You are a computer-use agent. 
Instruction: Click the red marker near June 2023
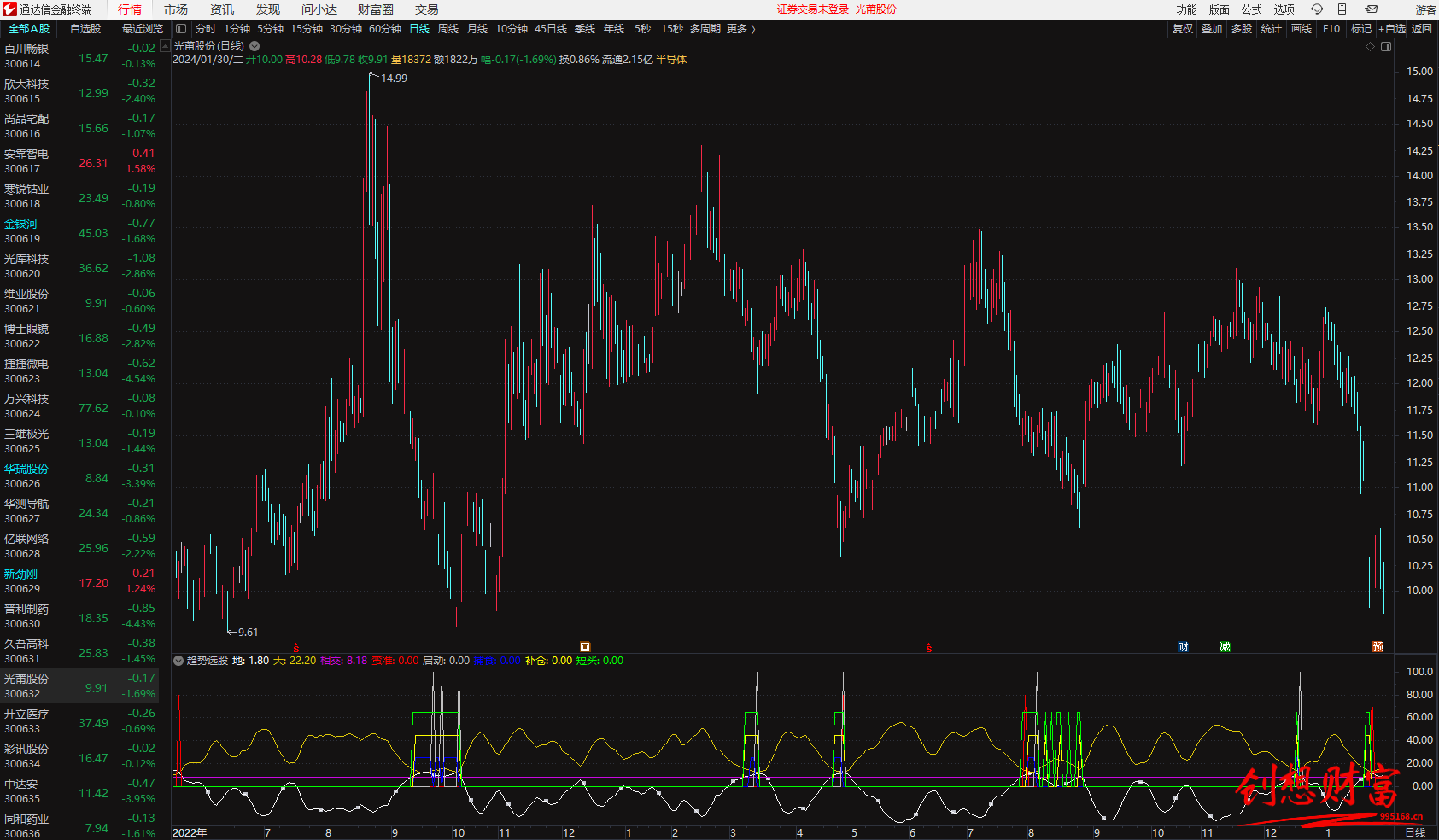[929, 648]
